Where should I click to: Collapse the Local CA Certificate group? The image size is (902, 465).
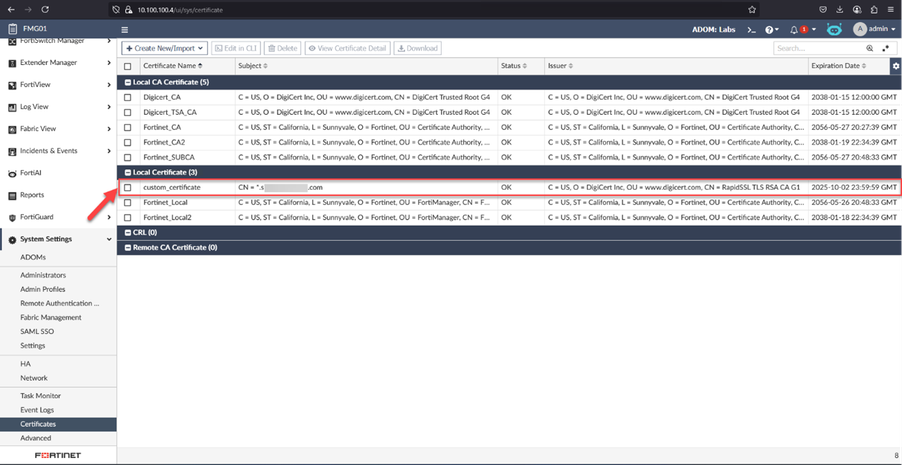tap(128, 82)
